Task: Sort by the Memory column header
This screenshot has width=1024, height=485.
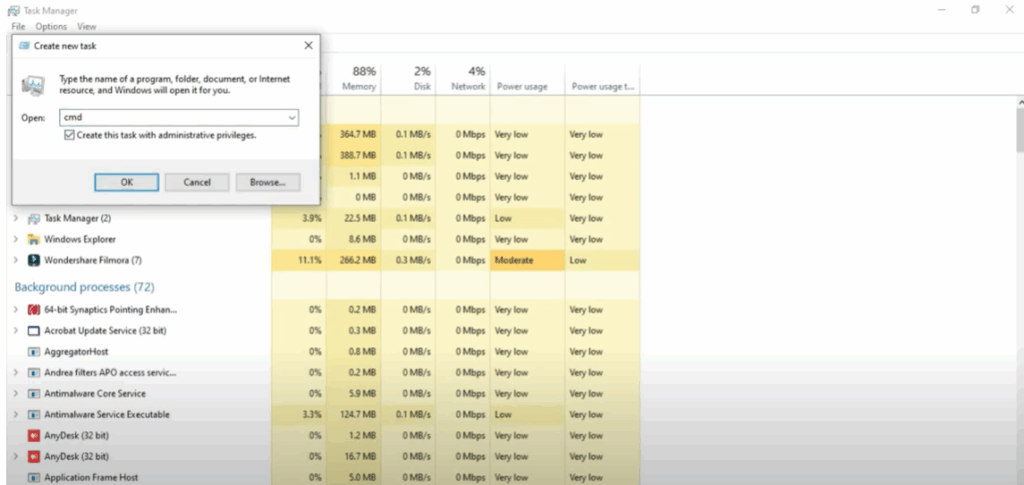Action: (354, 79)
